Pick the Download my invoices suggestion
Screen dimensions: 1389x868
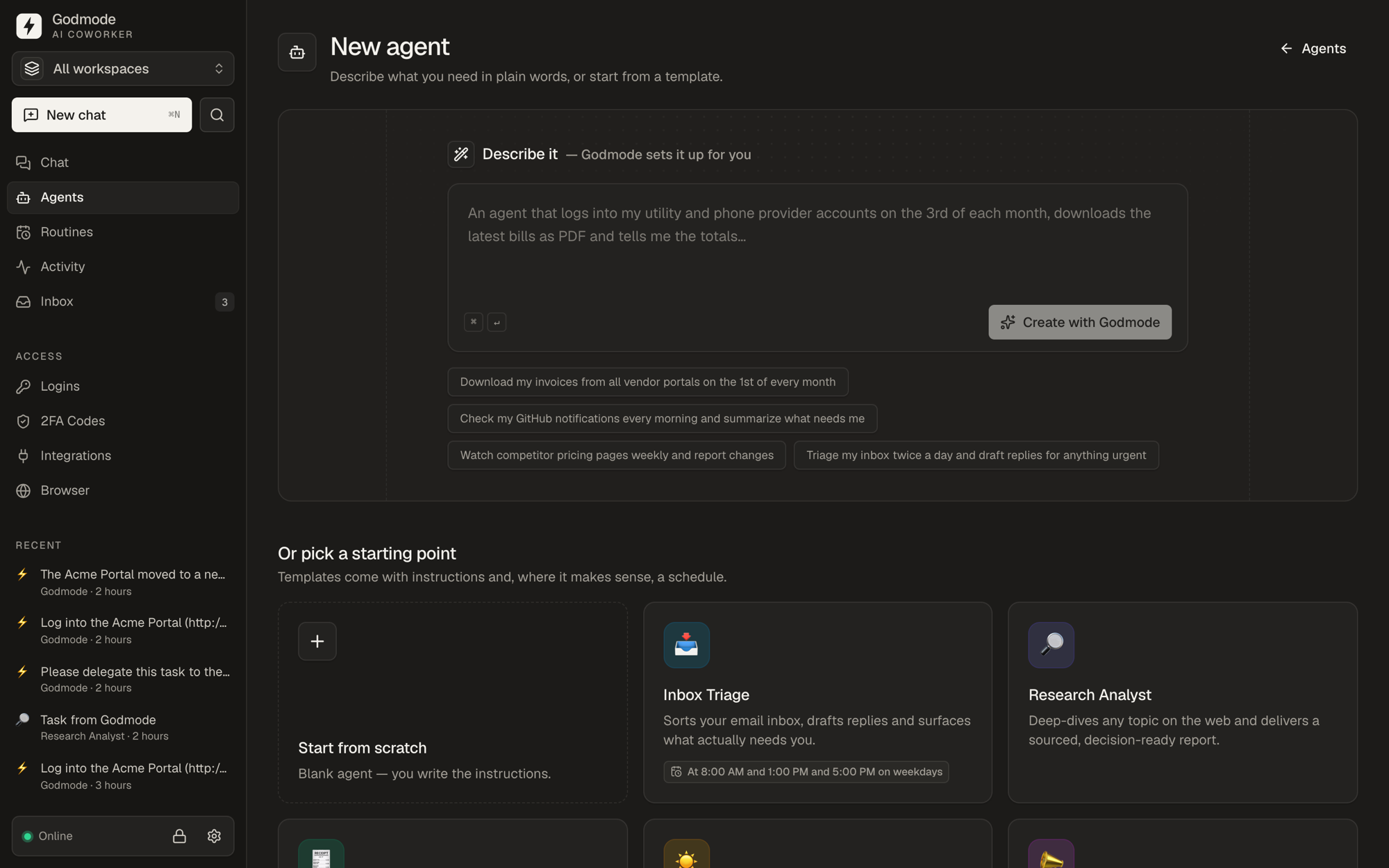pyautogui.click(x=648, y=382)
